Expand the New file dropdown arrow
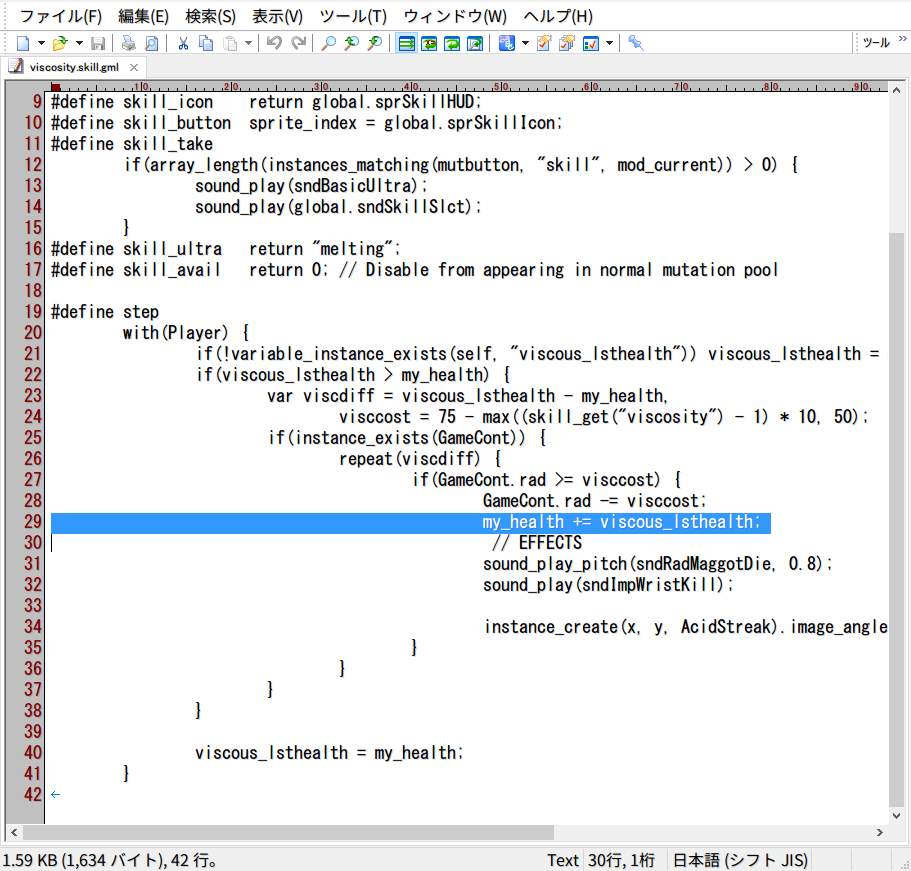This screenshot has width=911, height=871. tap(41, 43)
